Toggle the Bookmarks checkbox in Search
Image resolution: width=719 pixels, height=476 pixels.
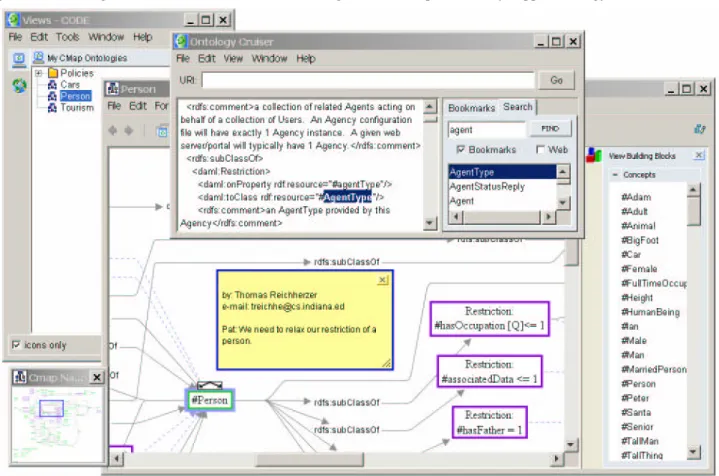(x=460, y=149)
